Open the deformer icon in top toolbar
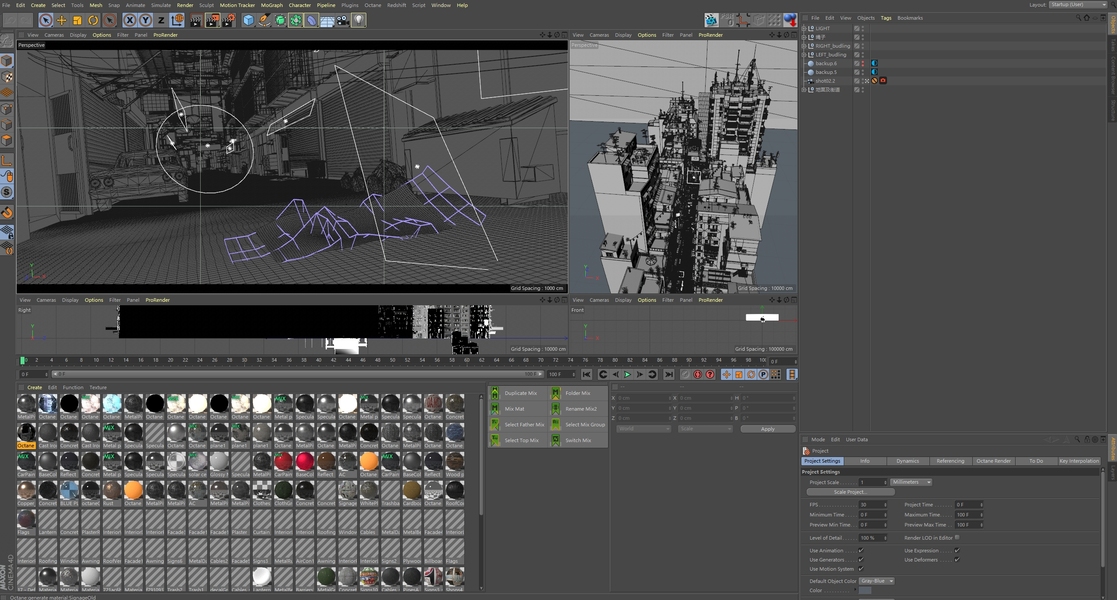Viewport: 1117px width, 600px height. pos(311,20)
